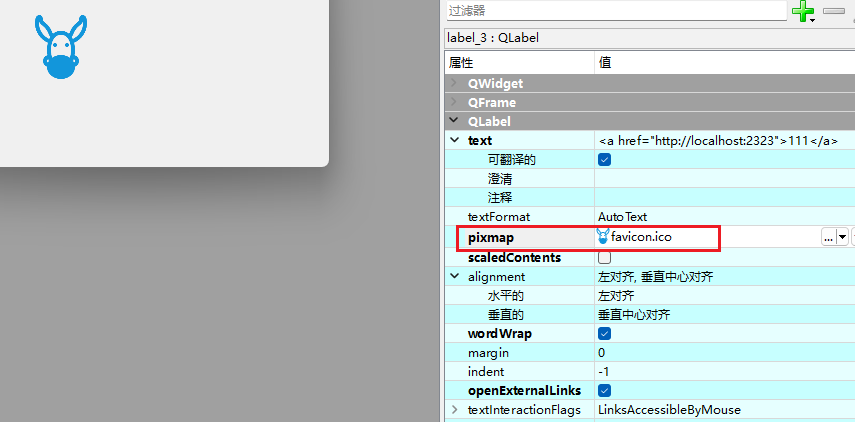Screen dimensions: 855x422
Task: Select the margin property value
Action: 602,353
